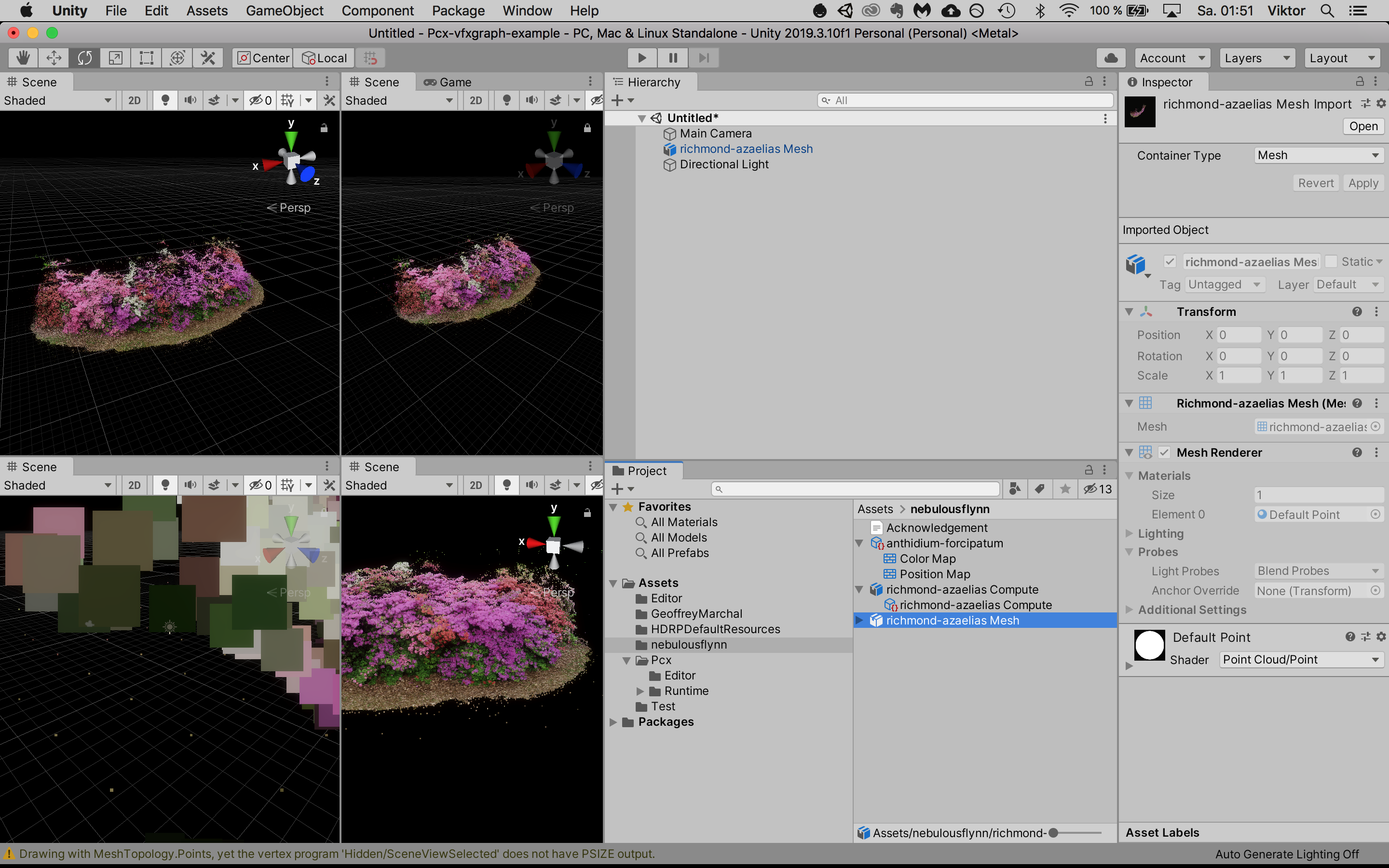Screen dimensions: 1389x868
Task: Select the Hand tool in the toolbar
Action: point(22,57)
